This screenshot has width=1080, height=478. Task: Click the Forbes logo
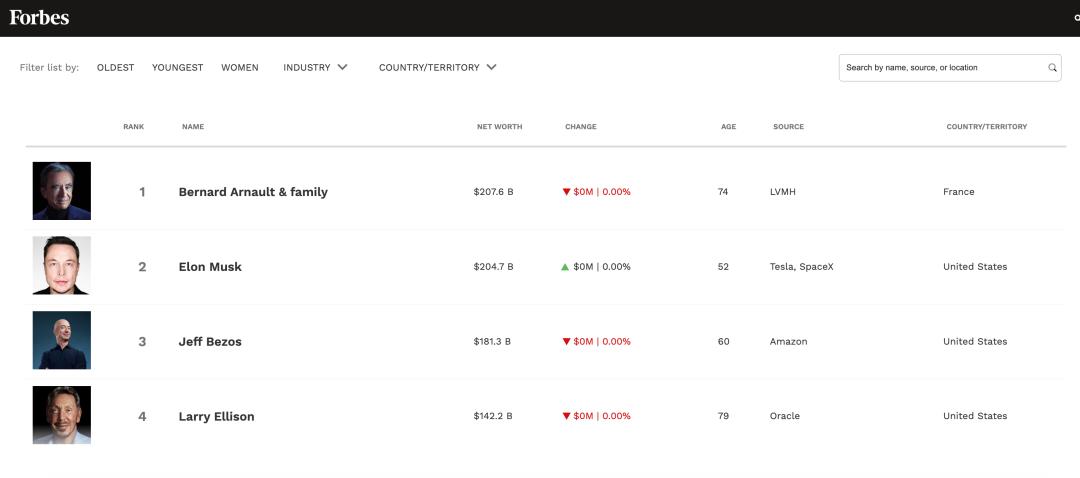pyautogui.click(x=39, y=17)
